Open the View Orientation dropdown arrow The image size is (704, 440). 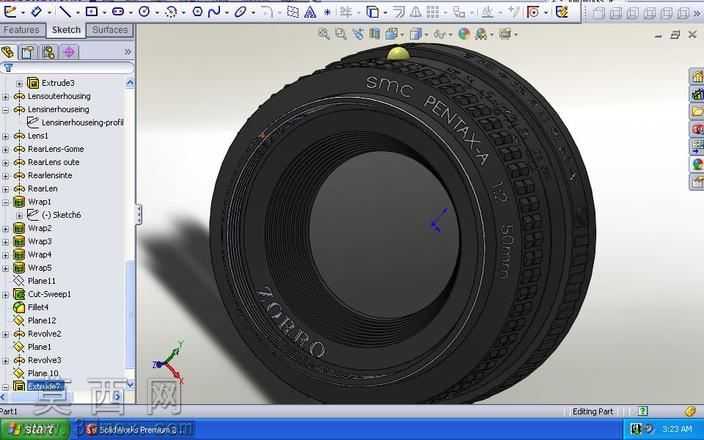pyautogui.click(x=401, y=35)
